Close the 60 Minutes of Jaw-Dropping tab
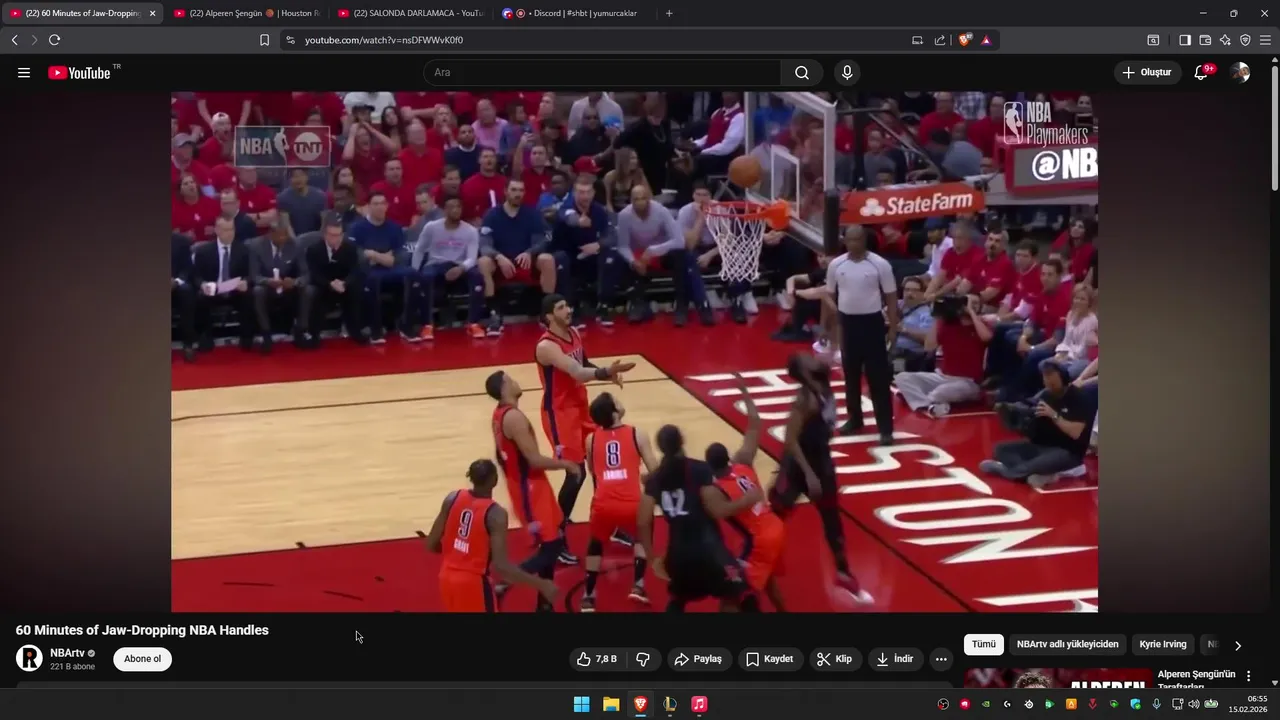 (153, 13)
